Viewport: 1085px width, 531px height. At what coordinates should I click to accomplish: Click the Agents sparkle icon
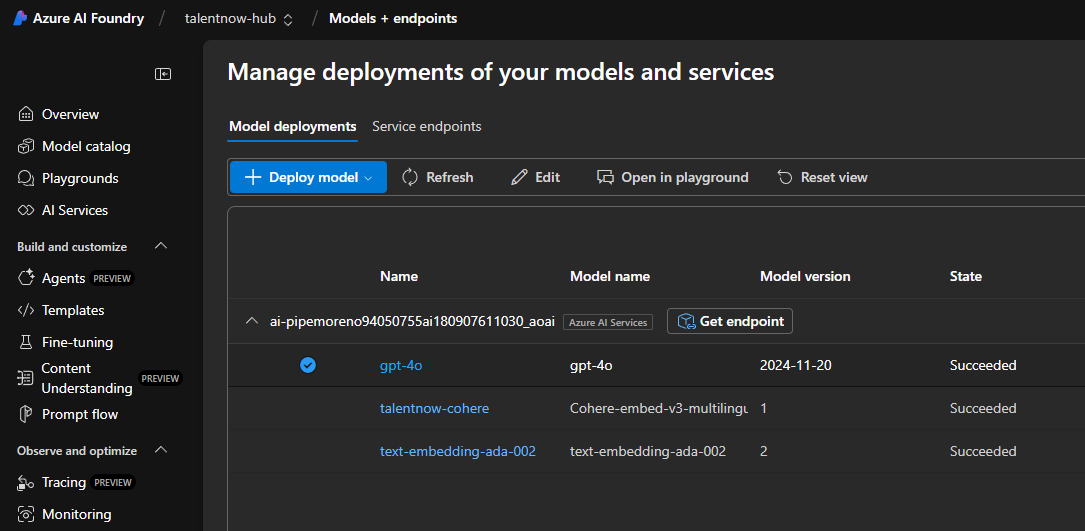pyautogui.click(x=26, y=278)
